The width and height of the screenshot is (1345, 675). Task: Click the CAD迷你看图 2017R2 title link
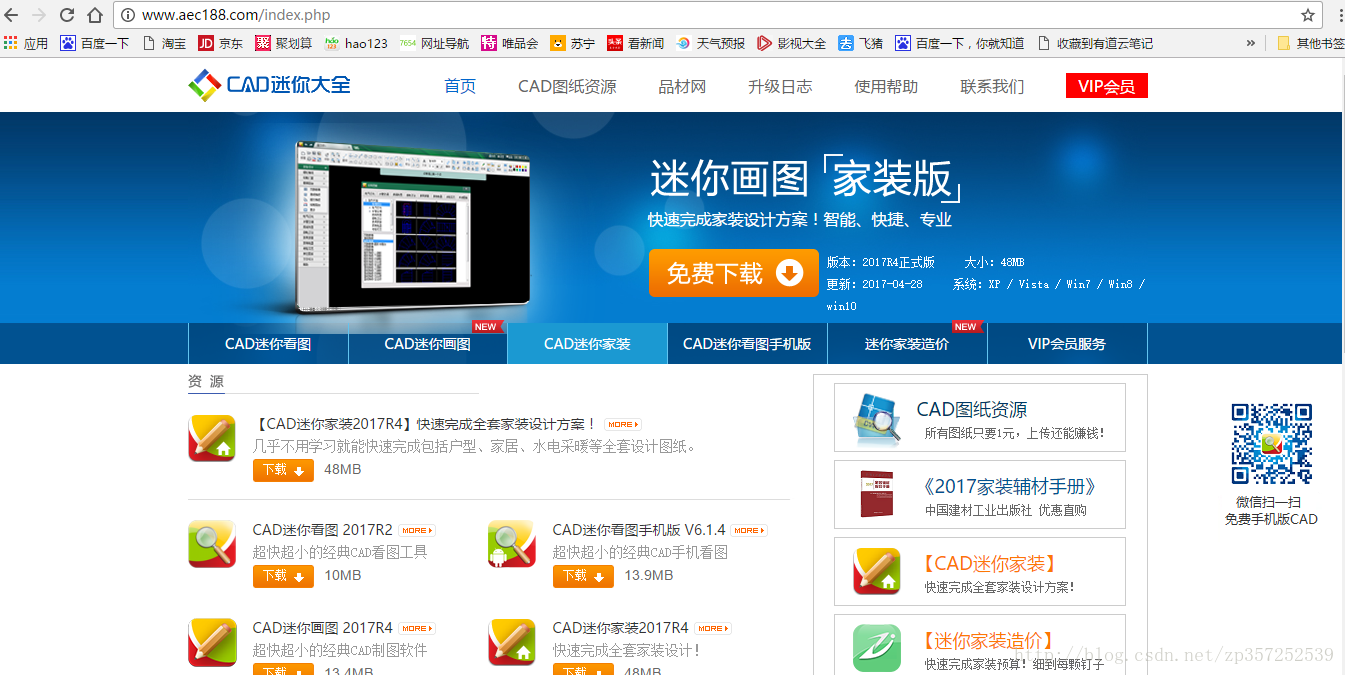[323, 530]
